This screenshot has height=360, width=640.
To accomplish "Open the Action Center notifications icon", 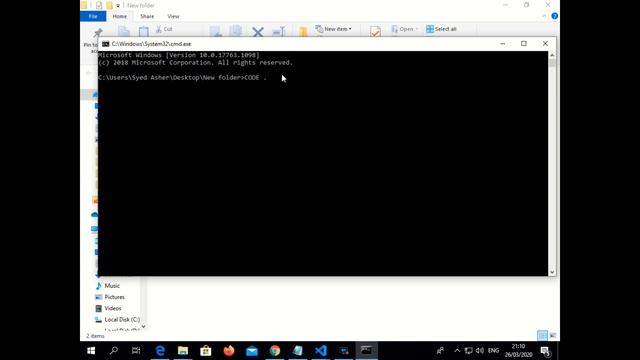I will click(545, 351).
